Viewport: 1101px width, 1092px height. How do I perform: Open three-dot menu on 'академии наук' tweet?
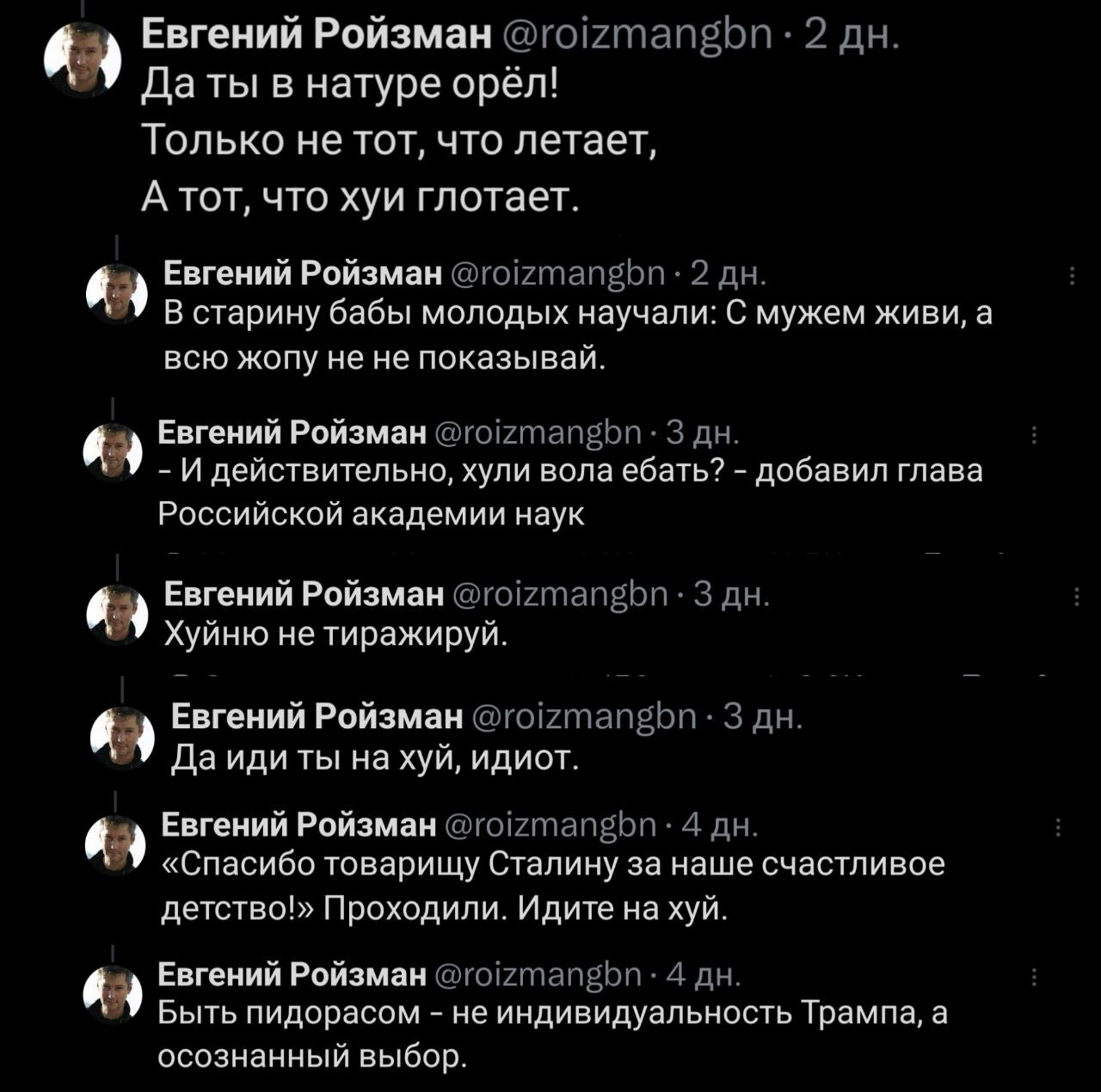point(1033,435)
